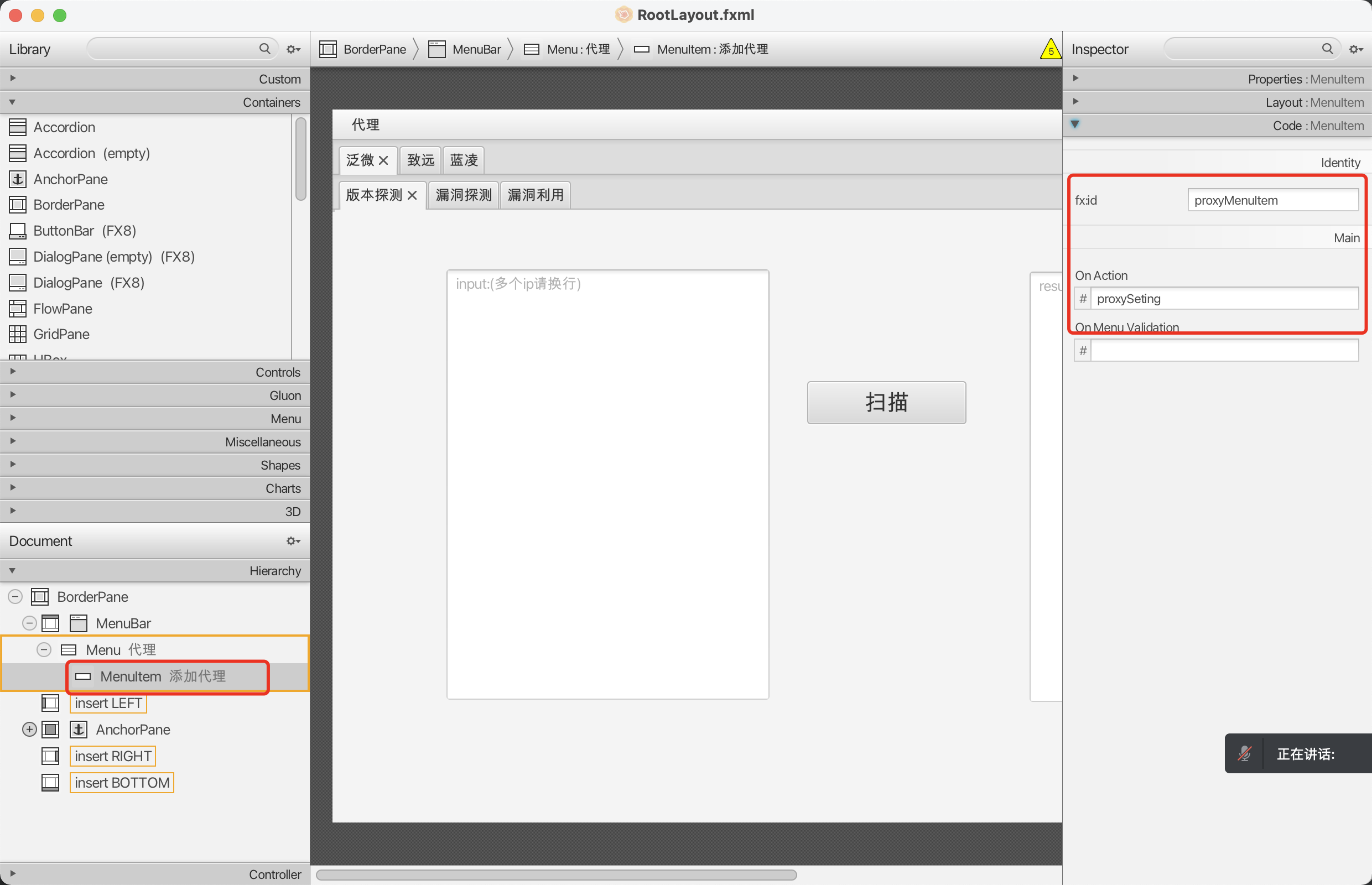
Task: Click the On Menu Validation field
Action: pos(1224,351)
